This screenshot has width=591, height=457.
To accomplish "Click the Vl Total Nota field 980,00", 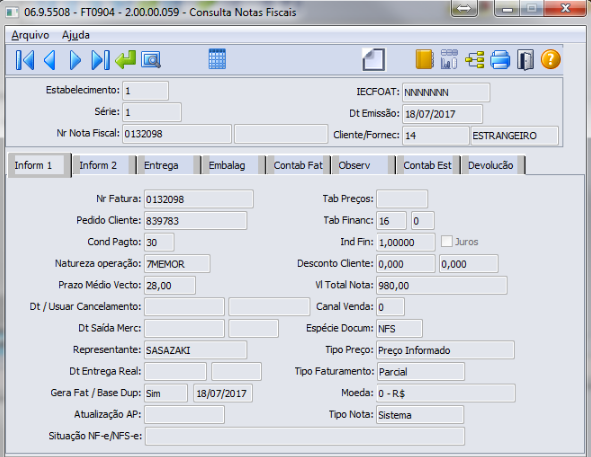I will (x=442, y=285).
